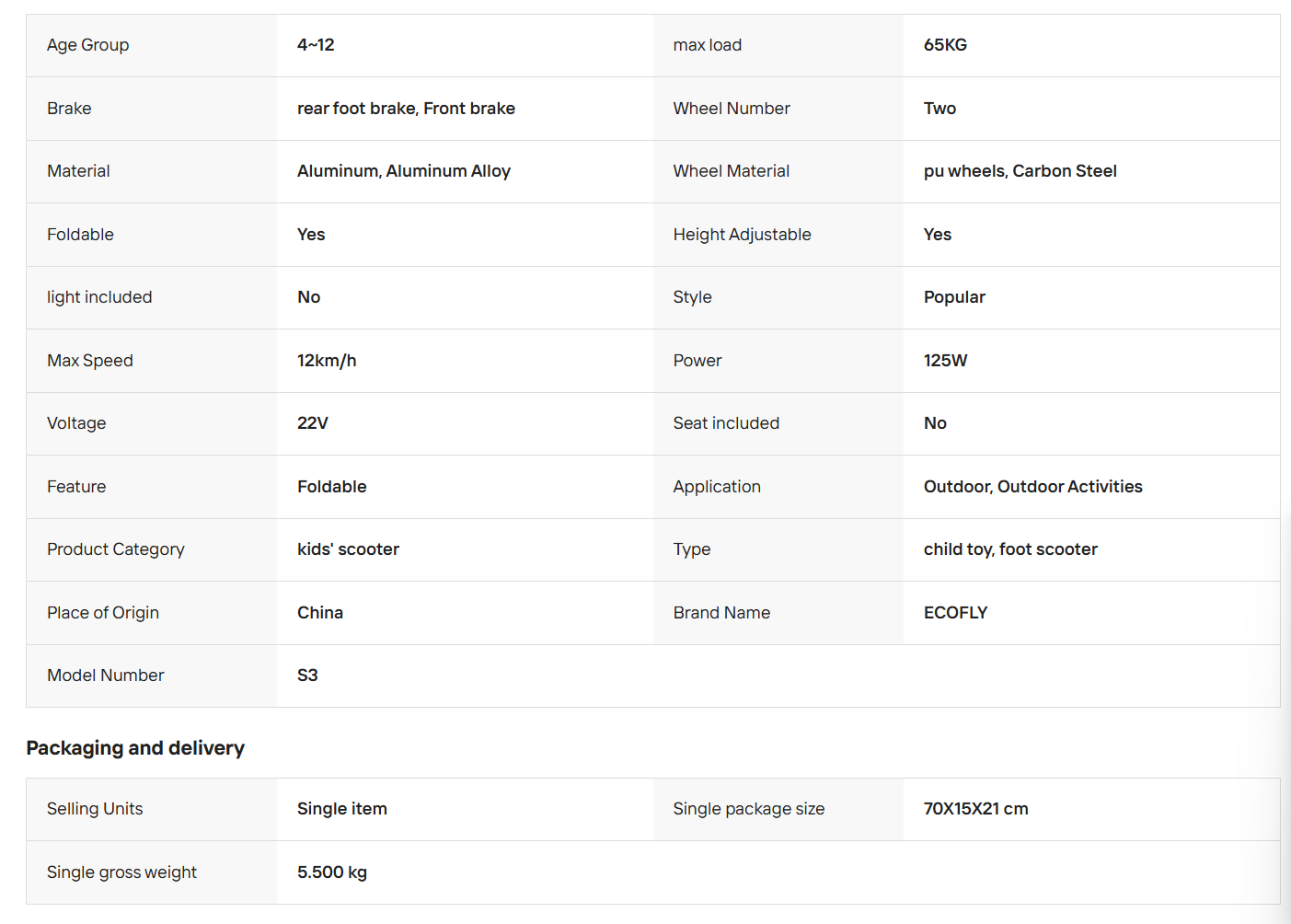Select the Popular style value
1291x924 pixels.
click(x=954, y=297)
